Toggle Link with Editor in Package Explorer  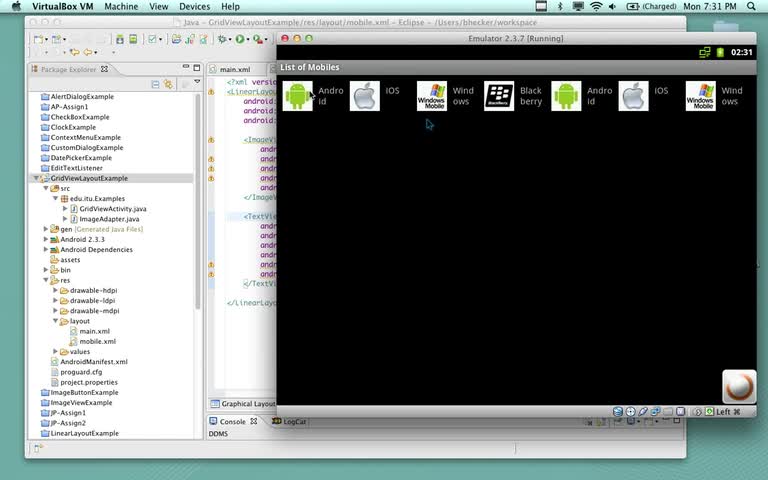(x=168, y=84)
